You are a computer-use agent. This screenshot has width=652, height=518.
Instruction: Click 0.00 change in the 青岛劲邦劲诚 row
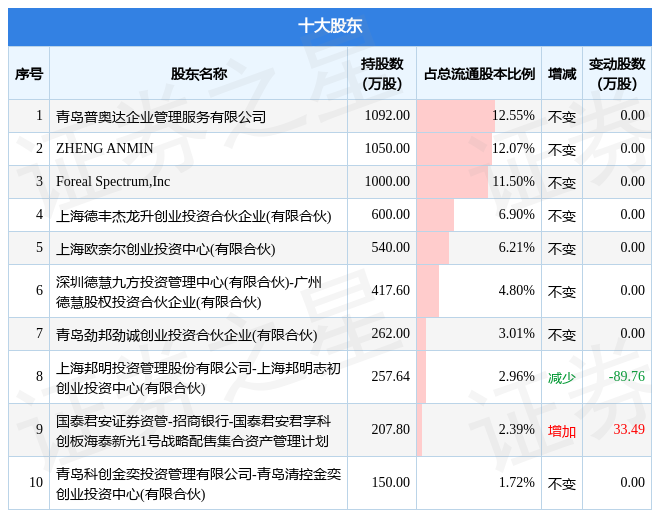pyautogui.click(x=632, y=333)
